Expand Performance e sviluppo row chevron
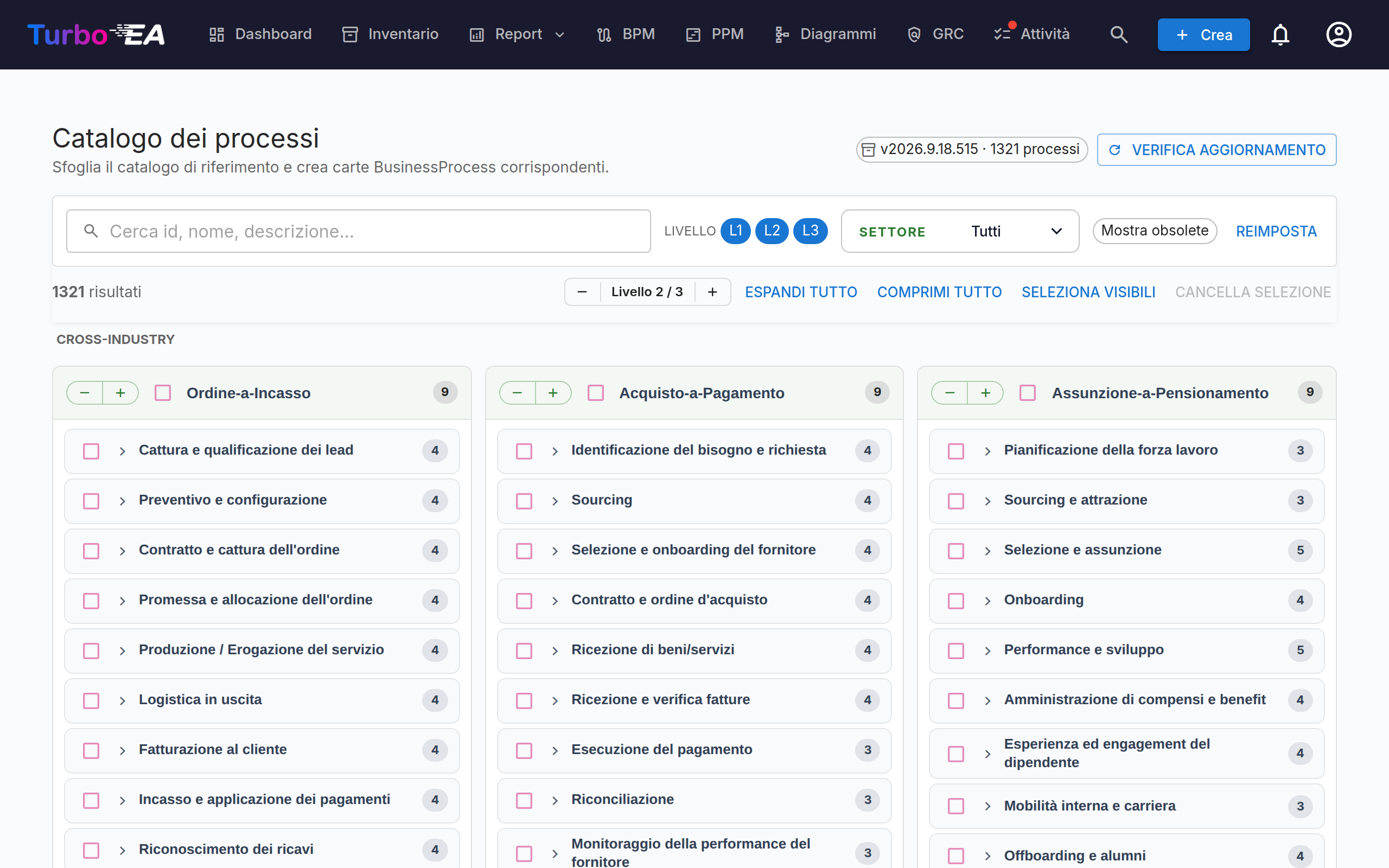Screen dimensions: 1389x868 pos(987,651)
